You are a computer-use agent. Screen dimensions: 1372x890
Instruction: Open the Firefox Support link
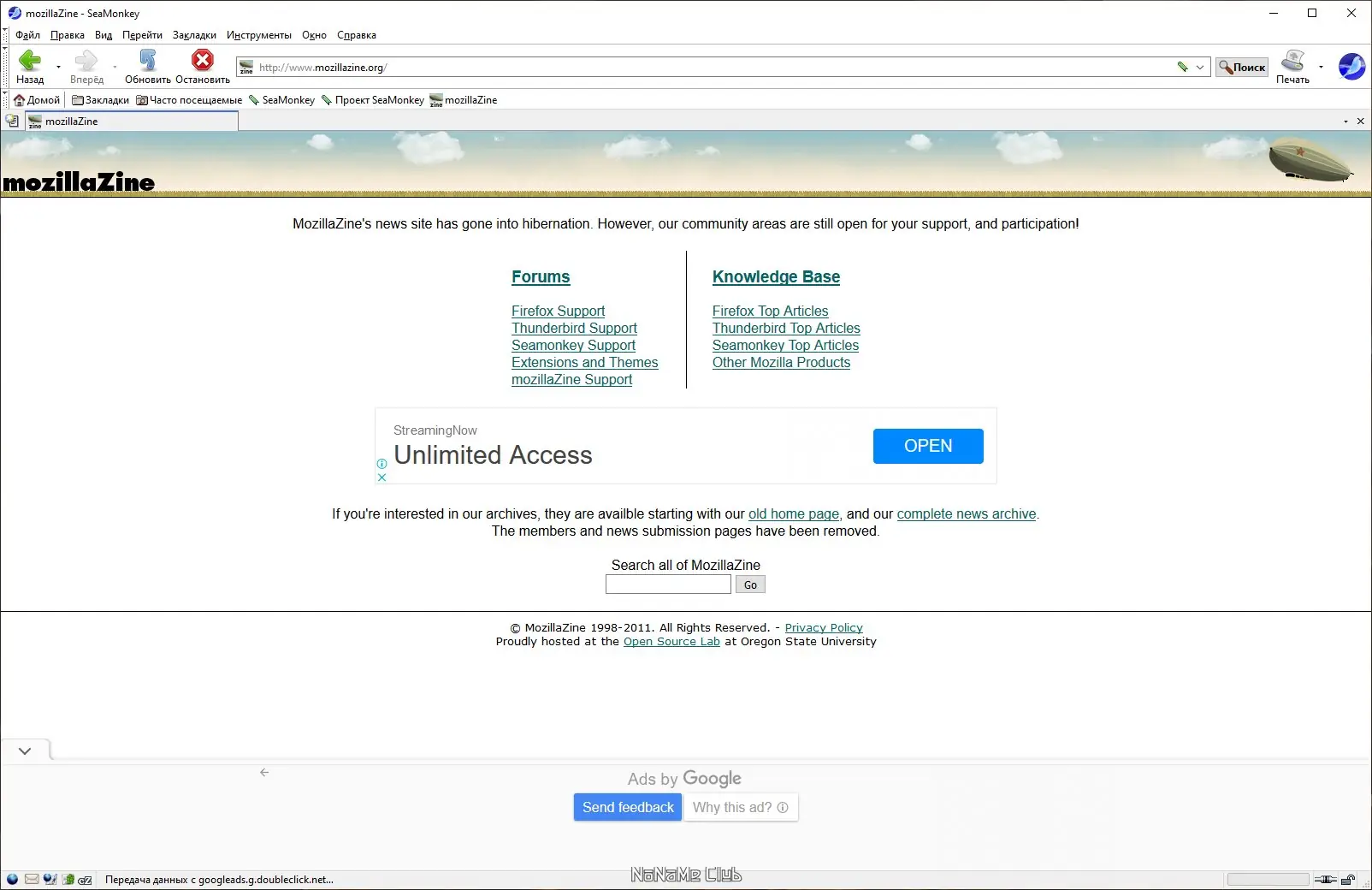coord(558,311)
